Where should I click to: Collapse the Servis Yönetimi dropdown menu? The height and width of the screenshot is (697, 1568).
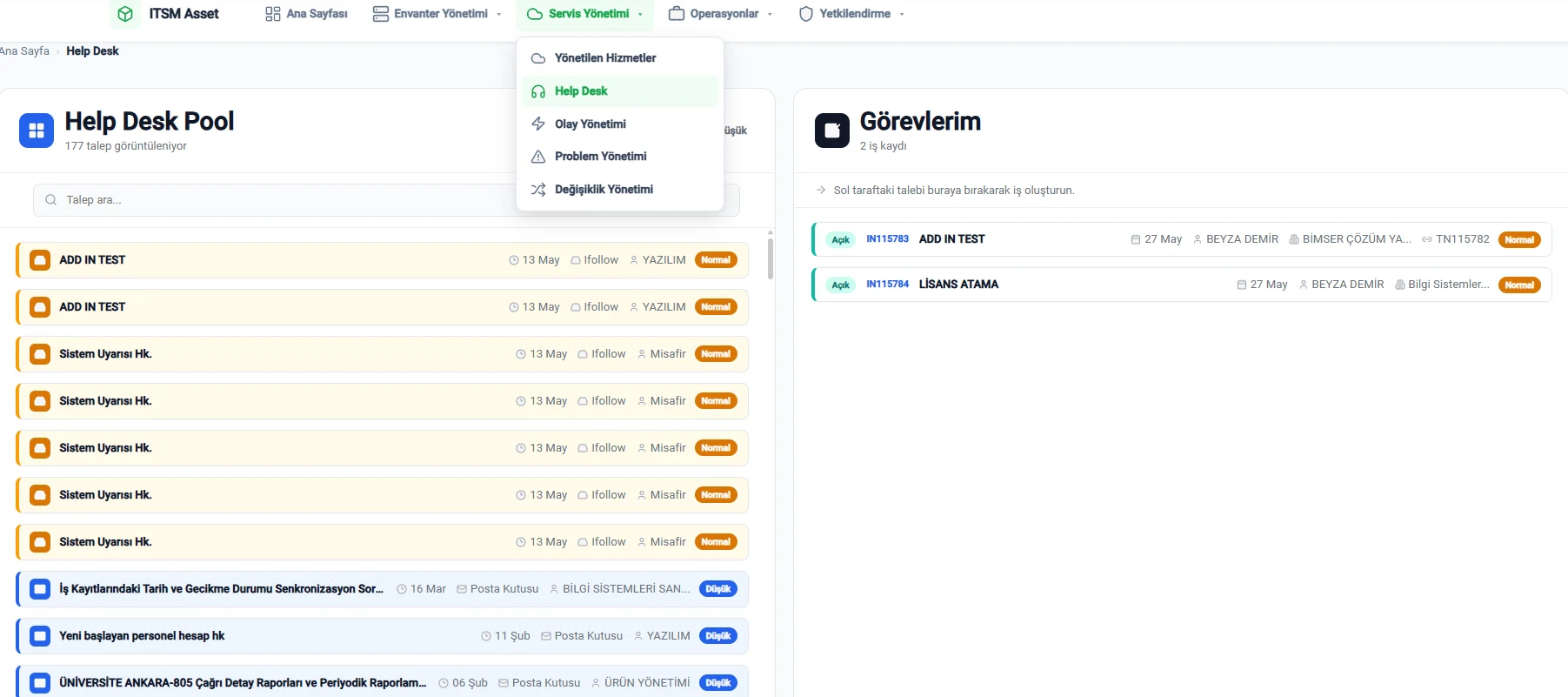(585, 14)
